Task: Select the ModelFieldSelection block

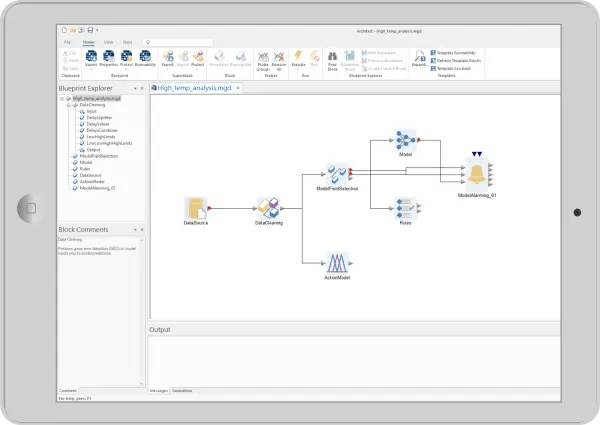Action: pyautogui.click(x=337, y=174)
